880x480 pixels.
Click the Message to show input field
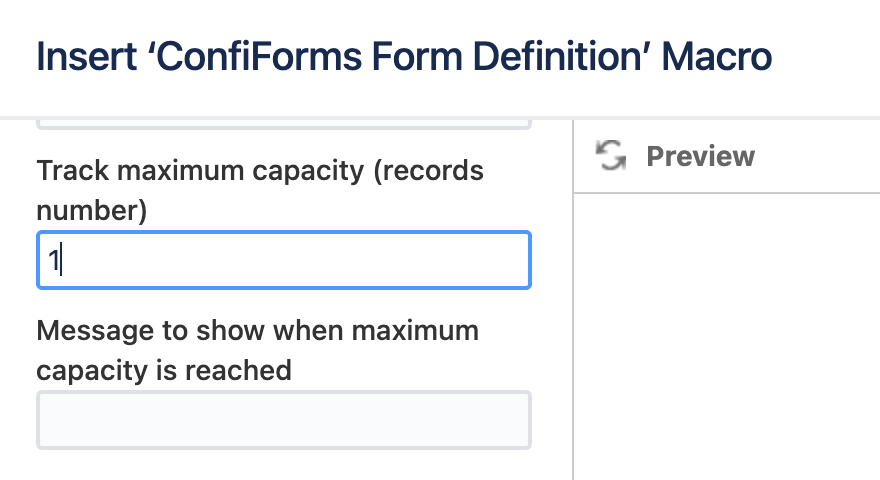point(284,420)
